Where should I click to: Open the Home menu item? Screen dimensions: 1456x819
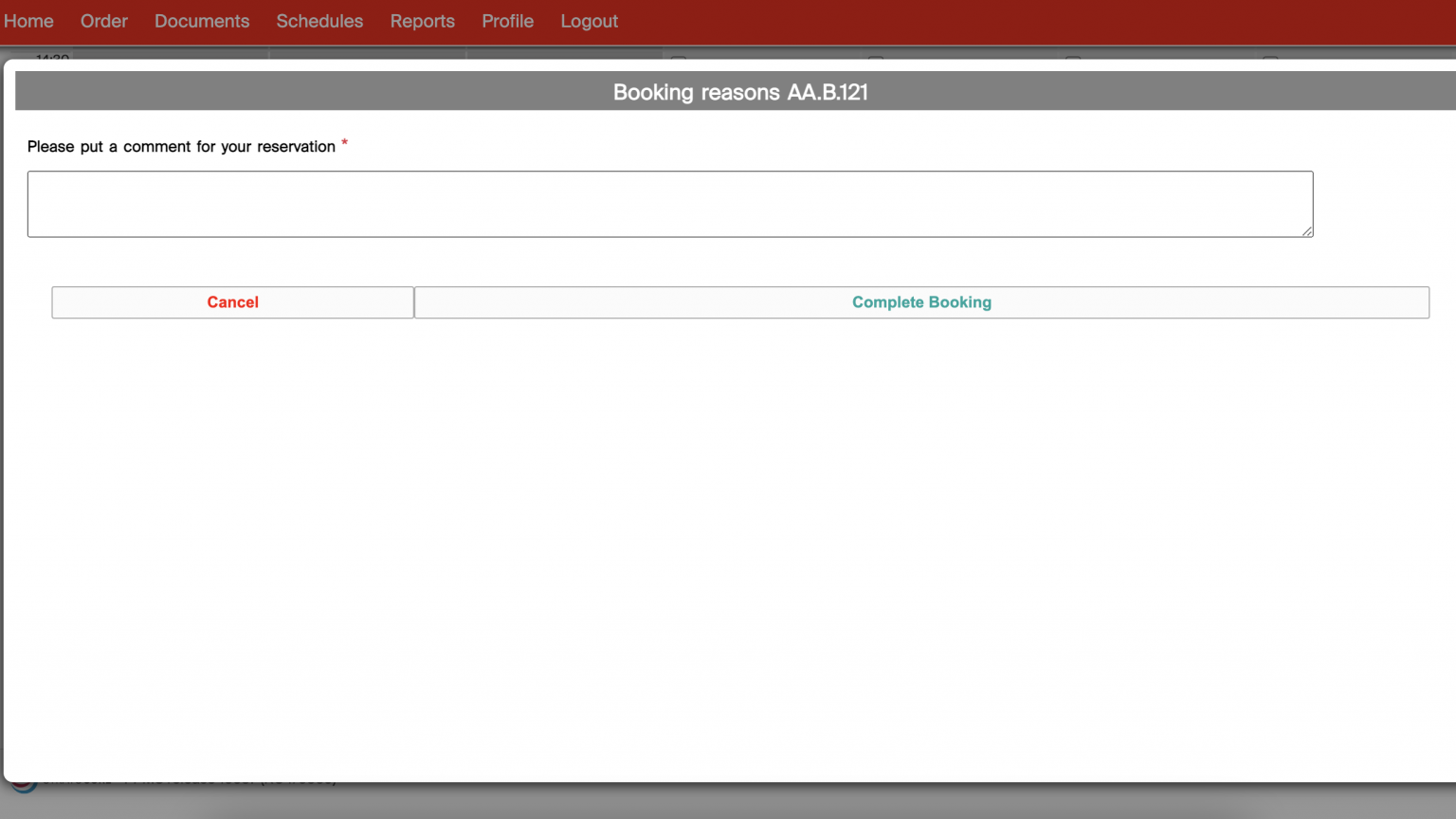[x=28, y=21]
